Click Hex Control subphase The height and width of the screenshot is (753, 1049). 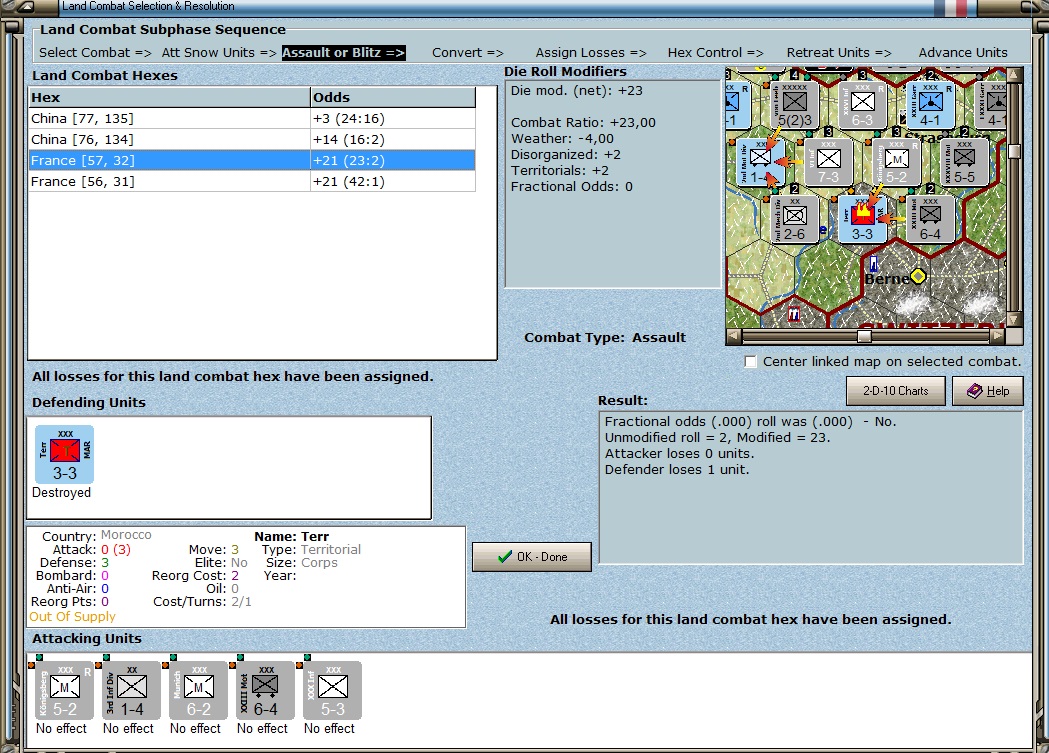[715, 52]
